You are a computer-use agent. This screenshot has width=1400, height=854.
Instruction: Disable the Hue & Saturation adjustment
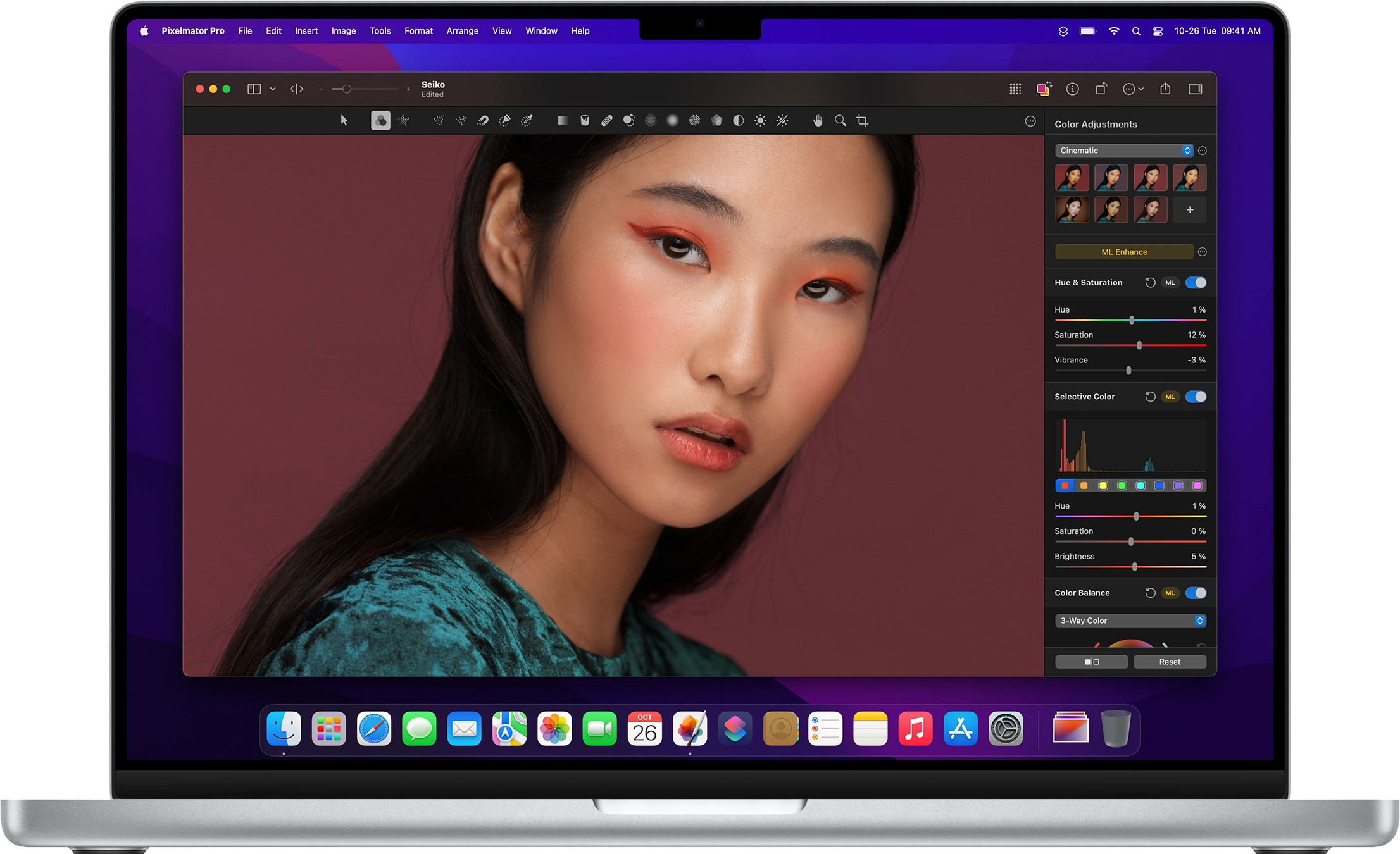pos(1196,283)
